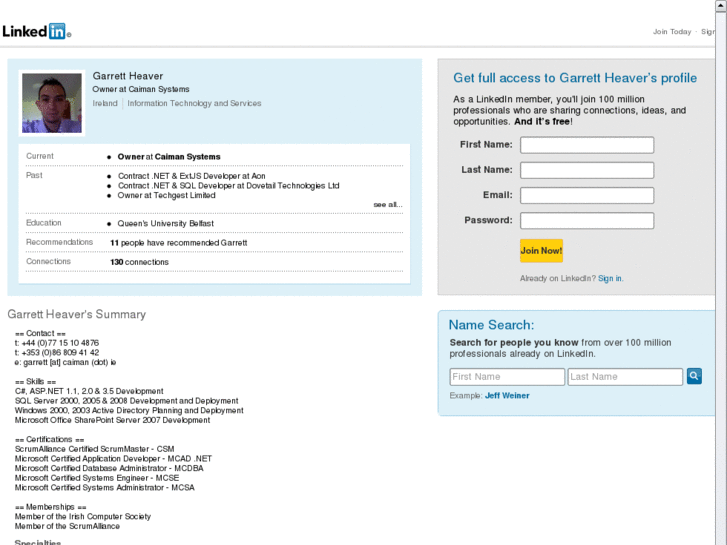The height and width of the screenshot is (545, 727).
Task: Click the Join Today link
Action: click(x=672, y=32)
